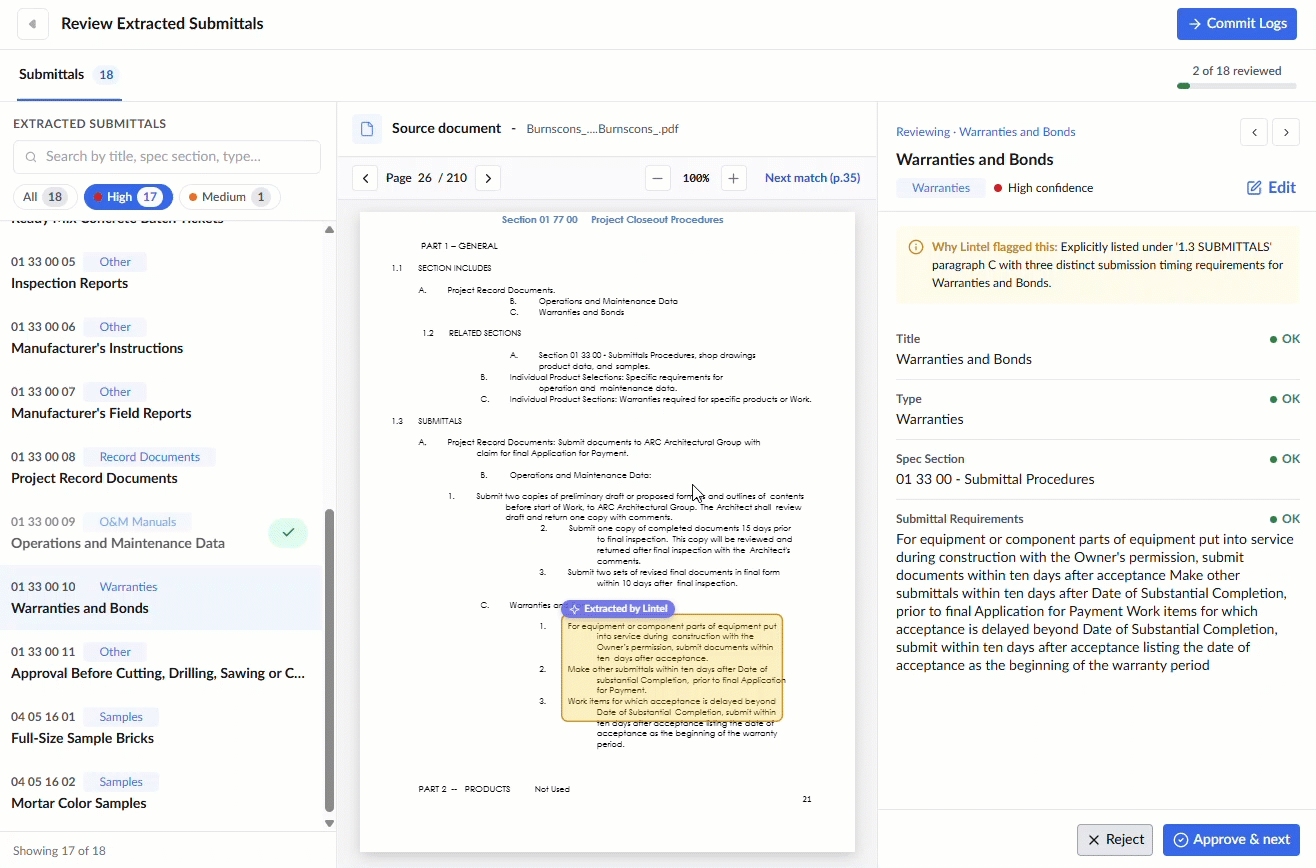Go to previous submittal in review panel
The image size is (1316, 868).
(x=1254, y=132)
